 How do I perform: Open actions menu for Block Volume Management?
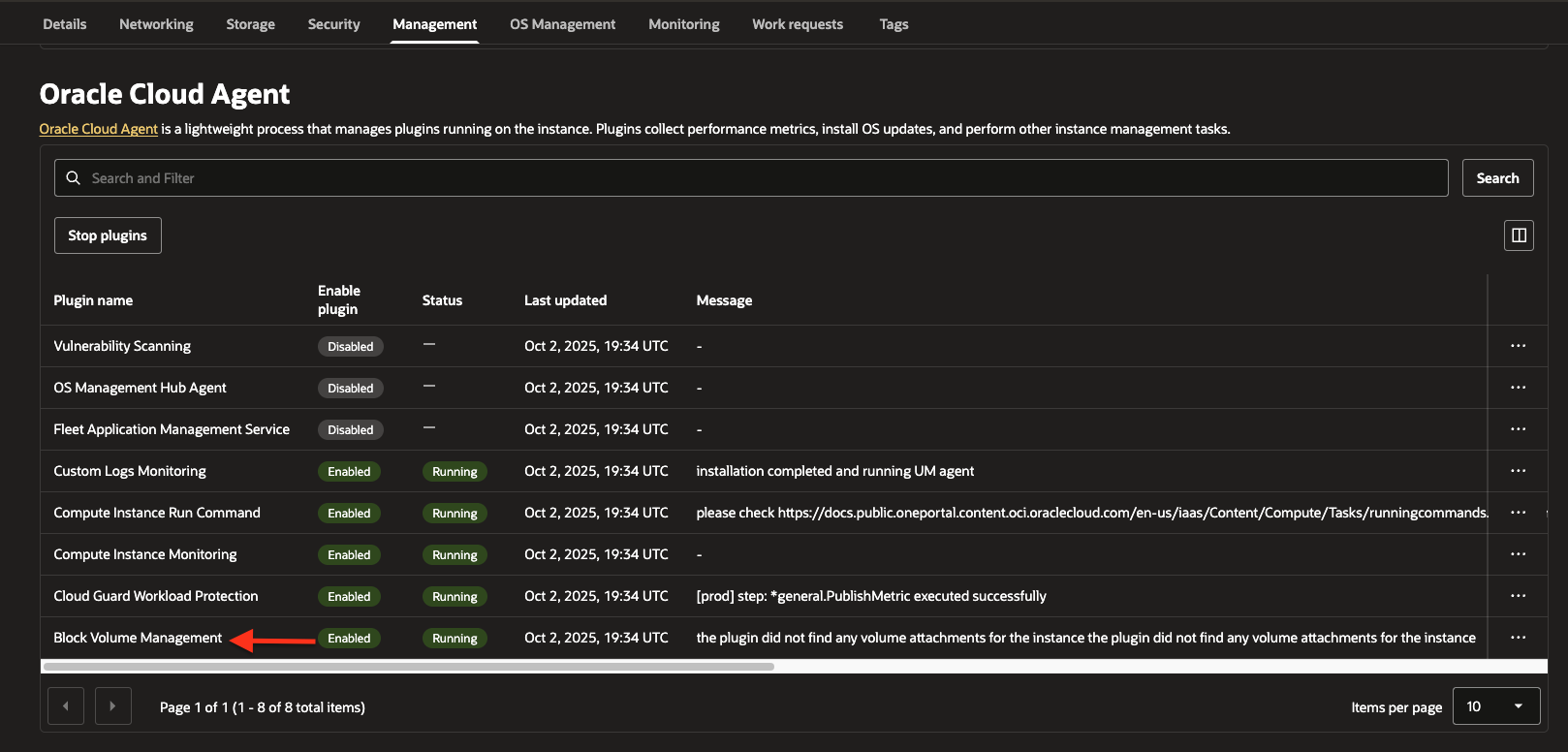tap(1518, 638)
